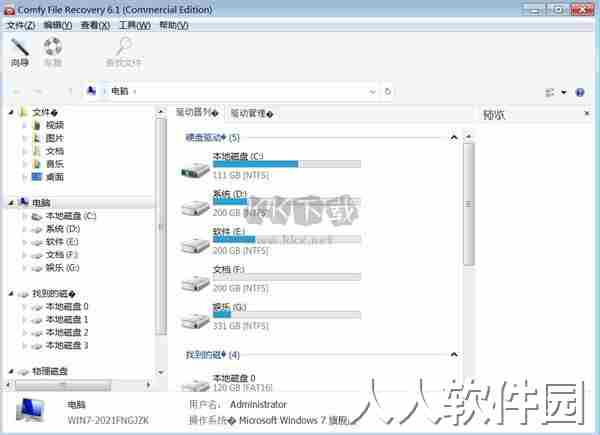
Task: Click the 系统 (D:) drive icon in list
Action: [195, 207]
